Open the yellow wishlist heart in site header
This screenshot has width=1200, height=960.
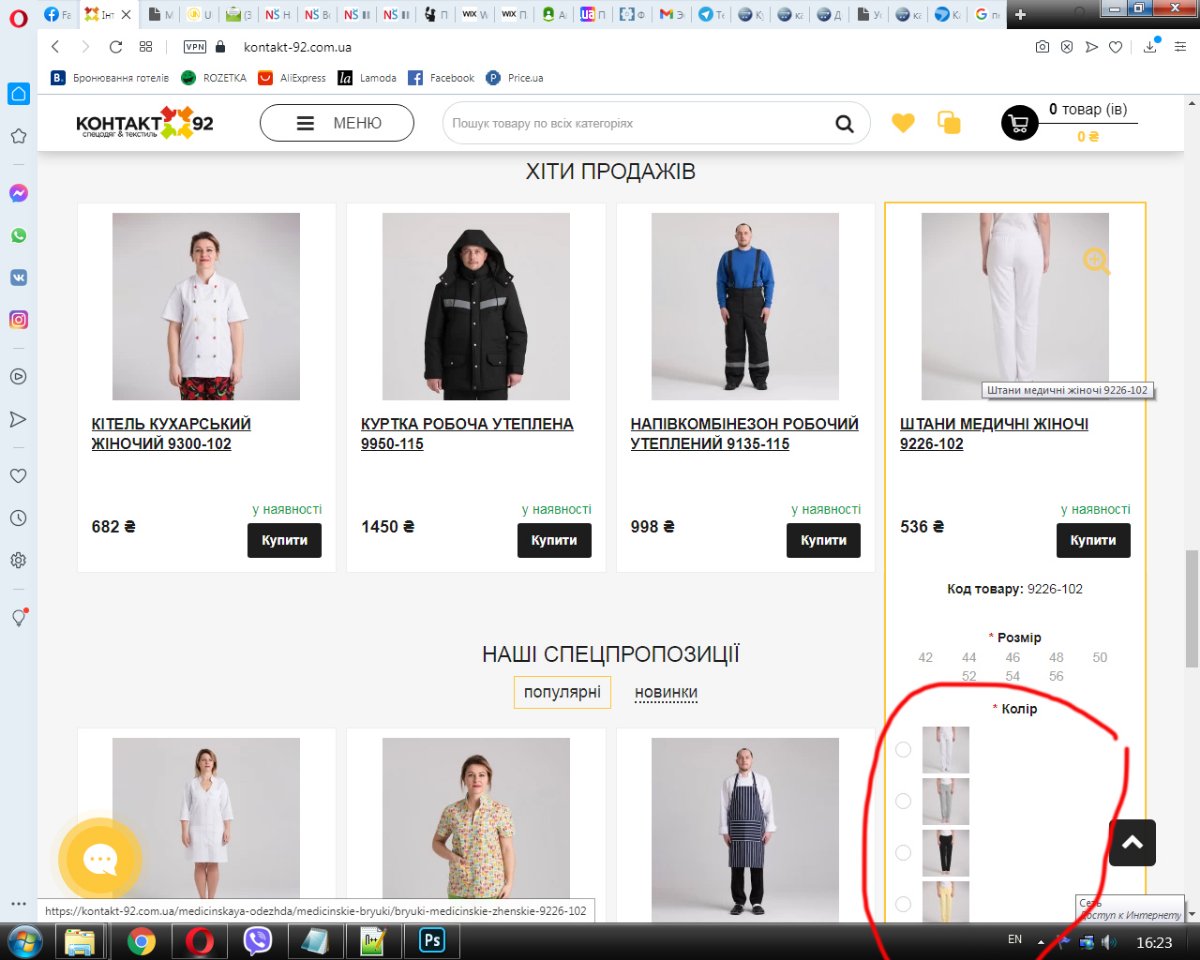coord(903,123)
